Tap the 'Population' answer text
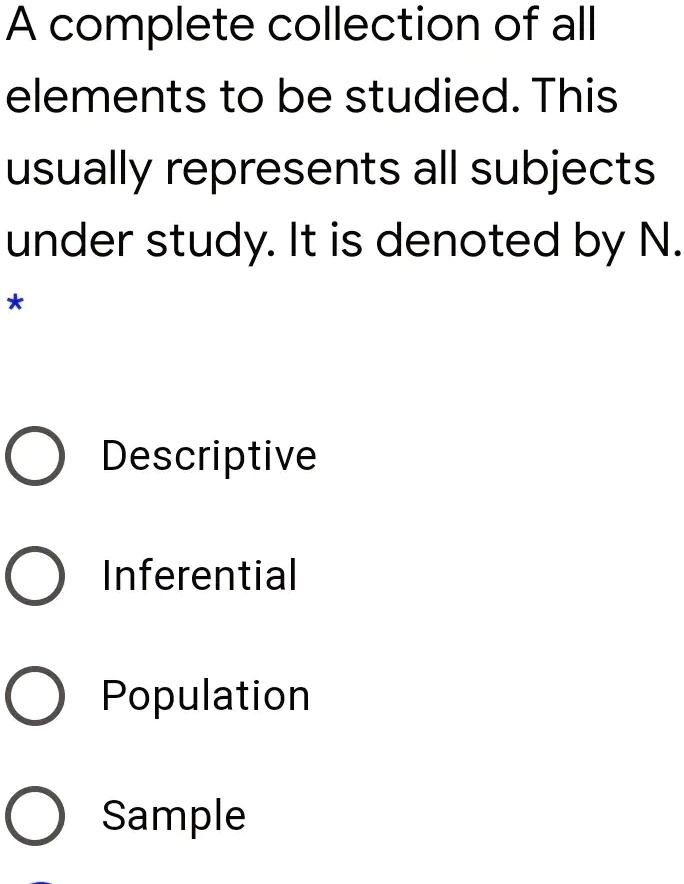 206,696
